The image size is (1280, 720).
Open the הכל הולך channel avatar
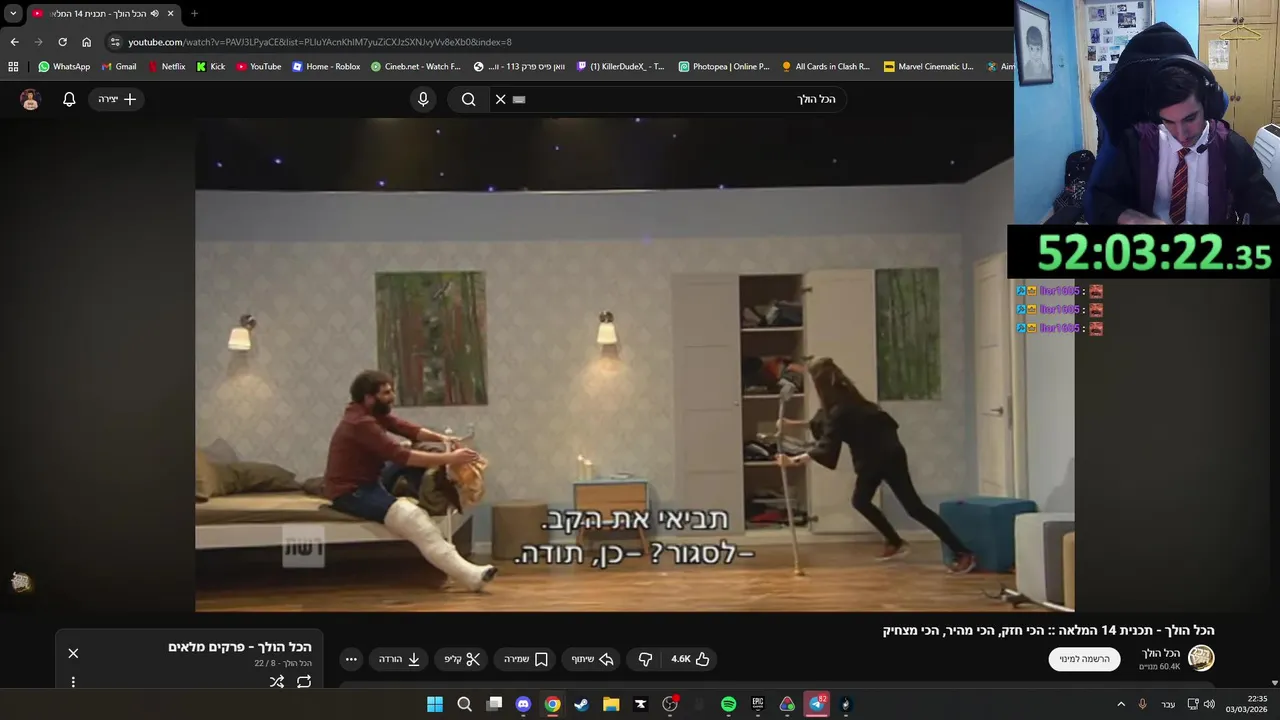(1200, 658)
